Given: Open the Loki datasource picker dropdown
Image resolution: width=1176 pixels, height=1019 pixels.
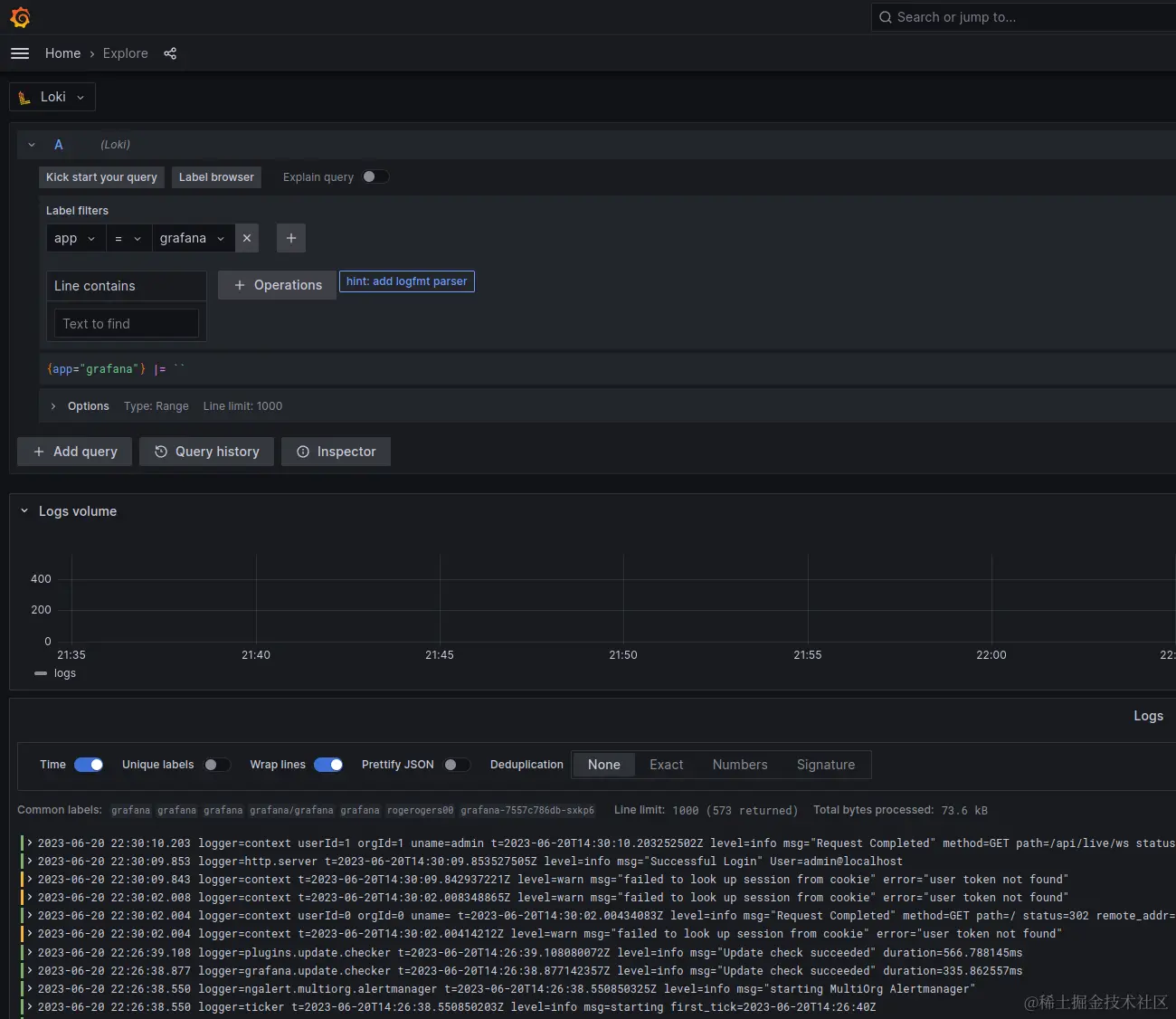Looking at the screenshot, I should 52,97.
